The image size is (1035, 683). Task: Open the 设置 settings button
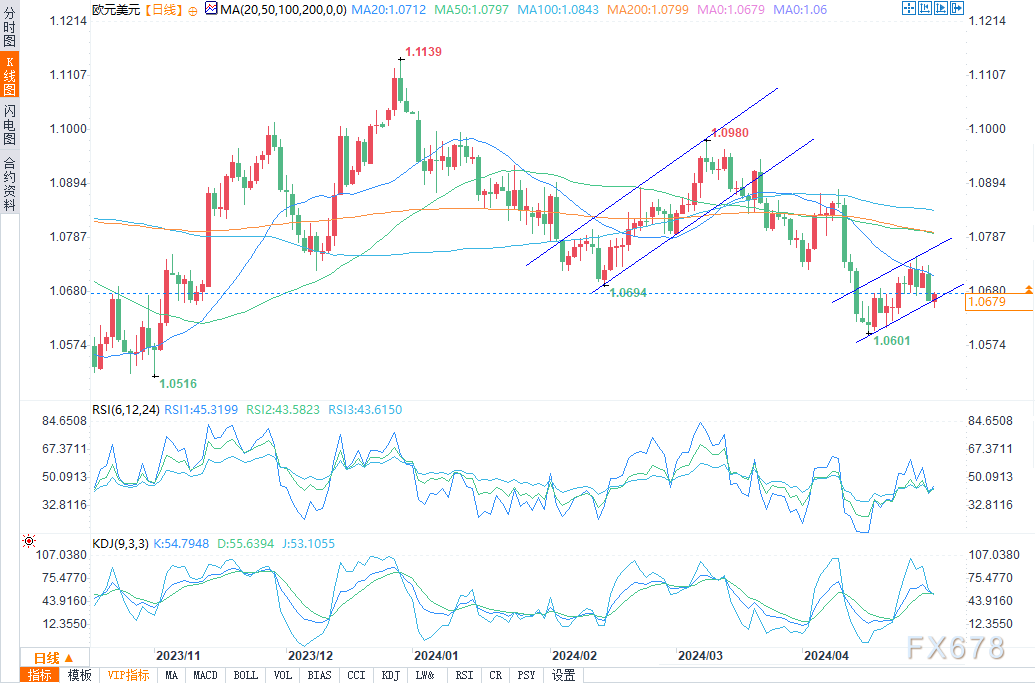[563, 675]
